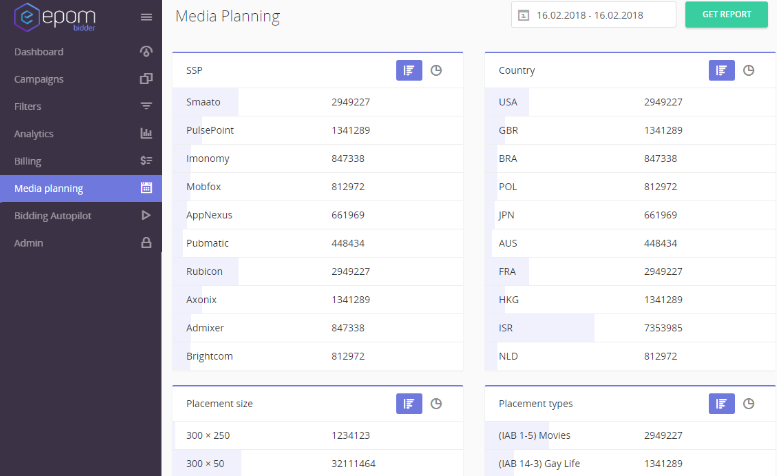Select the USA row in Country
The width and height of the screenshot is (777, 476).
coord(630,102)
